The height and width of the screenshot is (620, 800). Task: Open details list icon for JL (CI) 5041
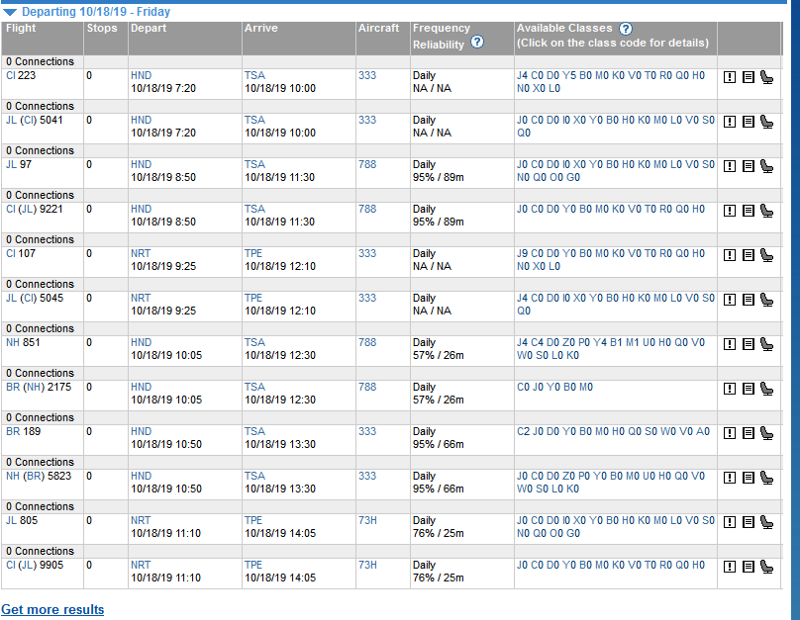748,122
